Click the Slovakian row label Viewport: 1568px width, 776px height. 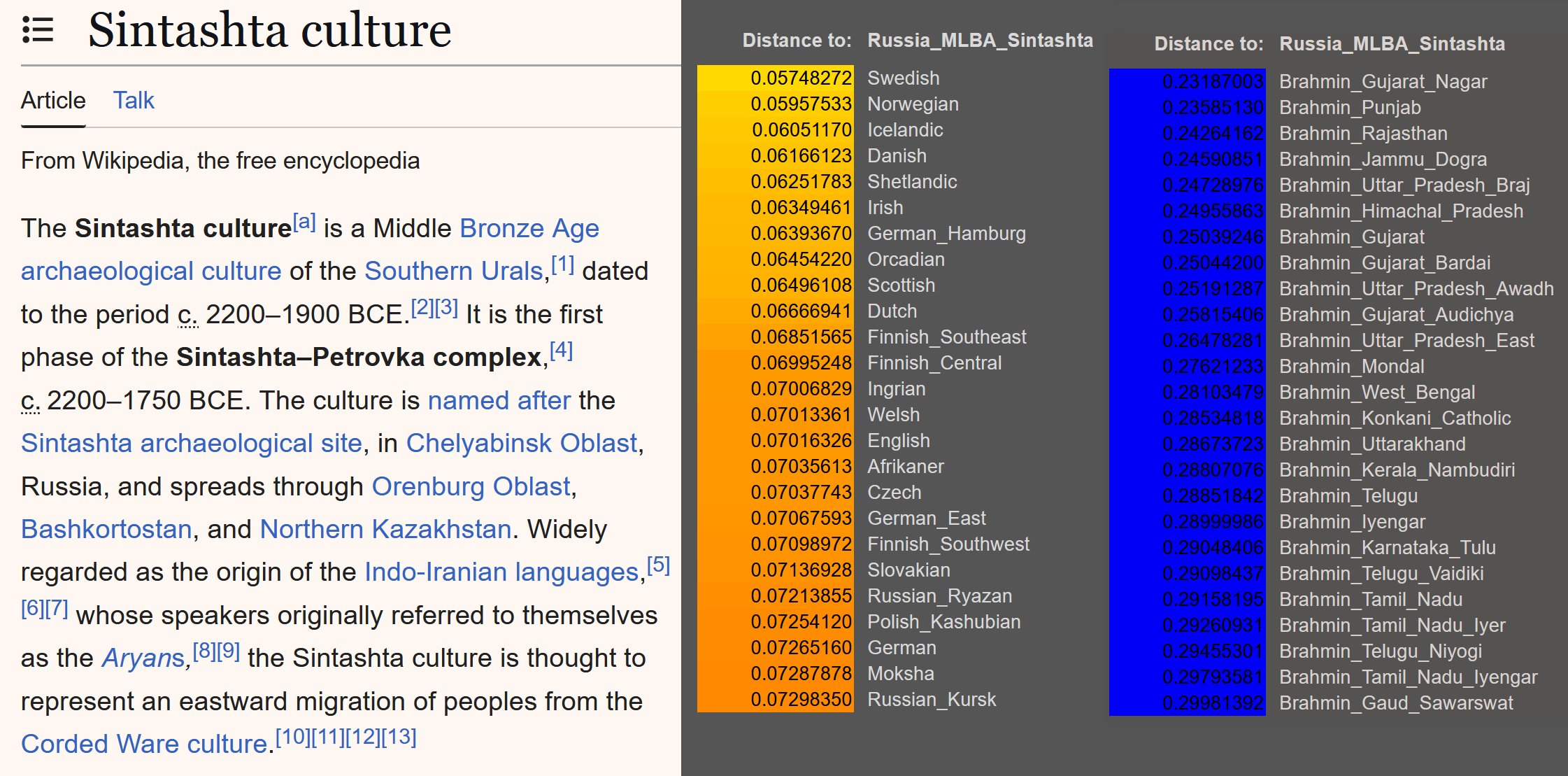point(908,570)
